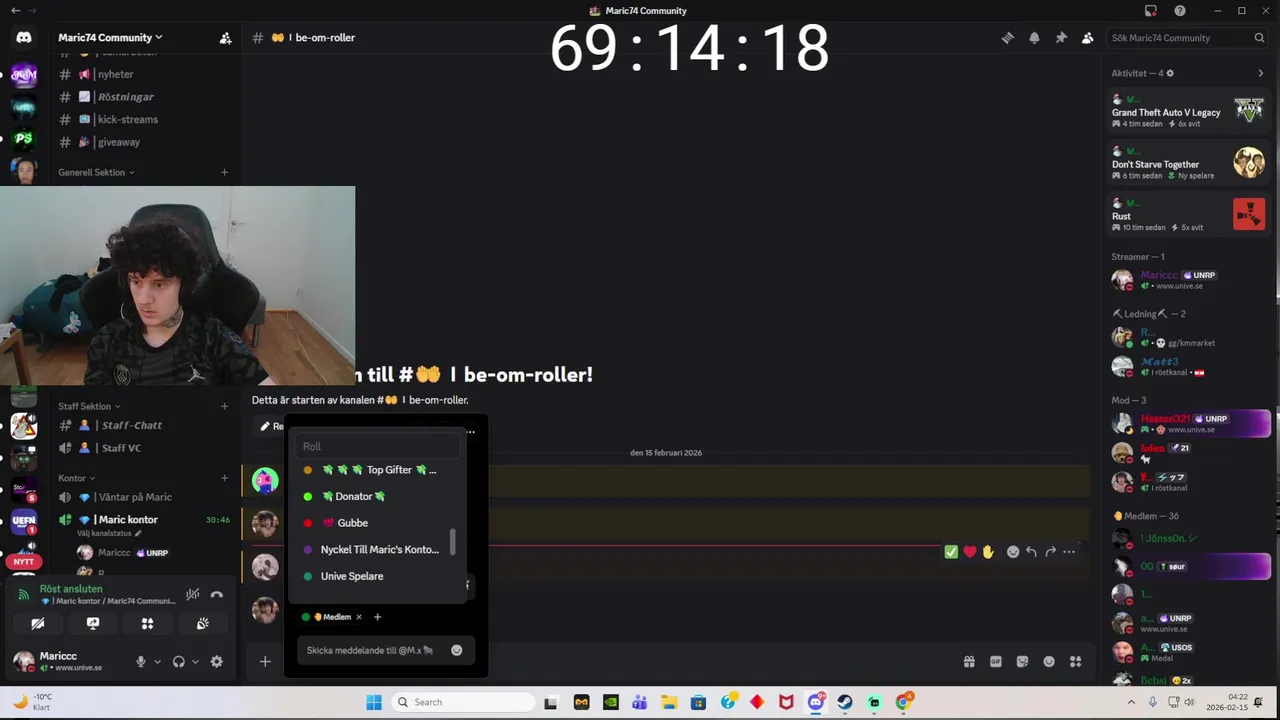Collapse the Kontor category
This screenshot has height=720, width=1280.
coord(77,478)
